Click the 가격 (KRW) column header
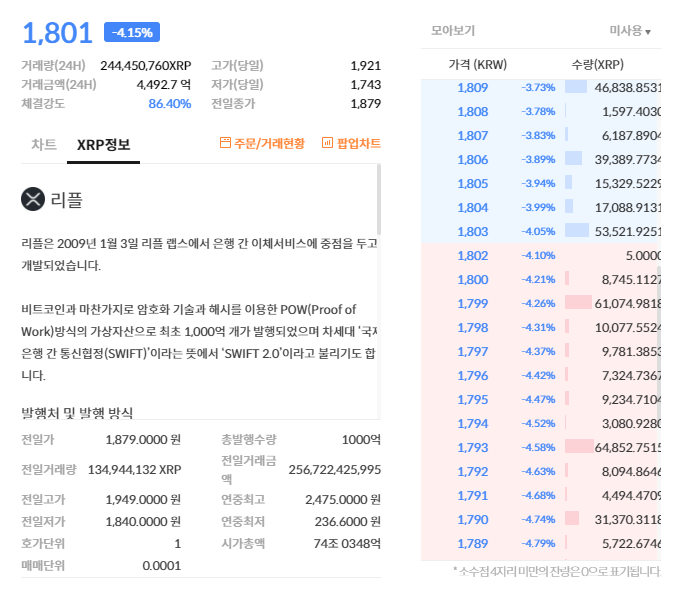The height and width of the screenshot is (615, 679). tap(478, 65)
